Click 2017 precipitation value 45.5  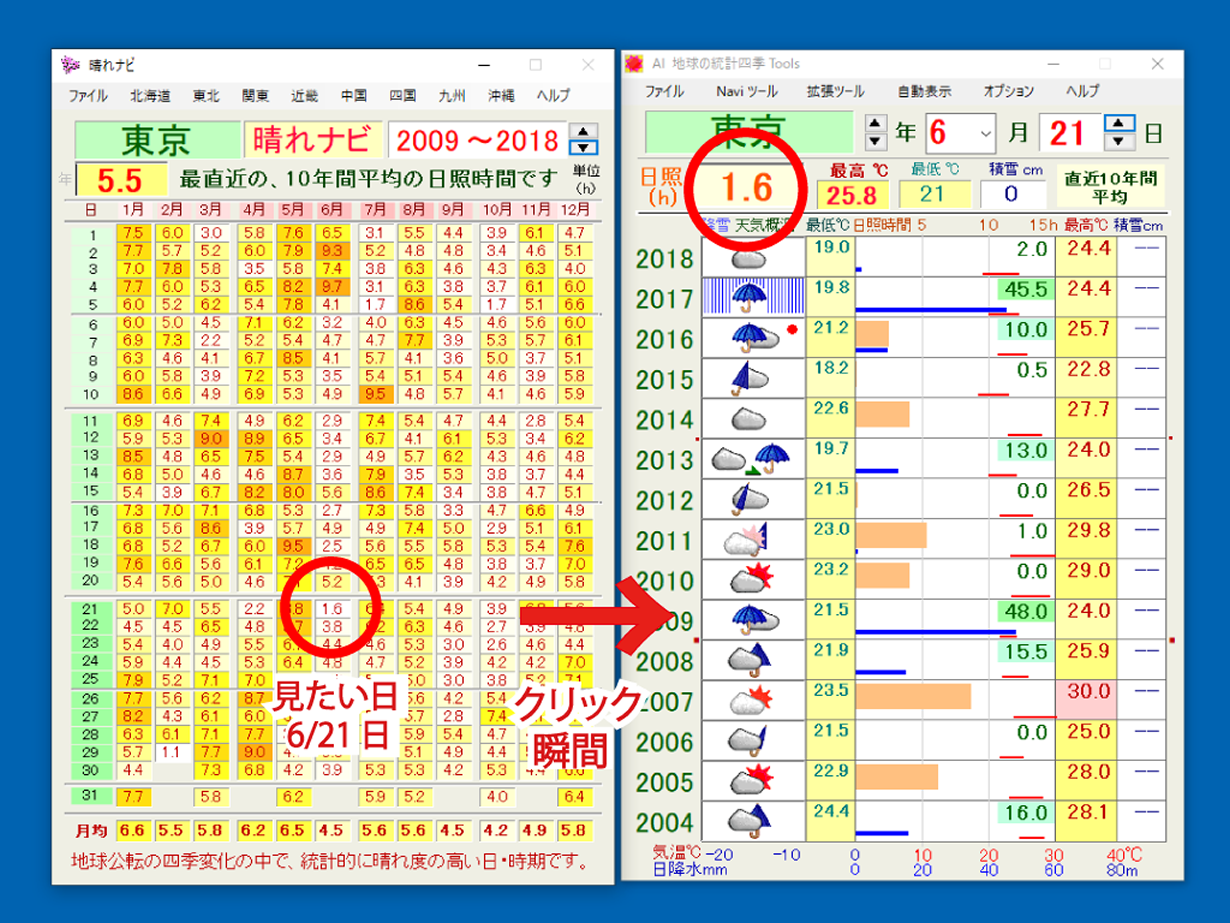pyautogui.click(x=1024, y=289)
